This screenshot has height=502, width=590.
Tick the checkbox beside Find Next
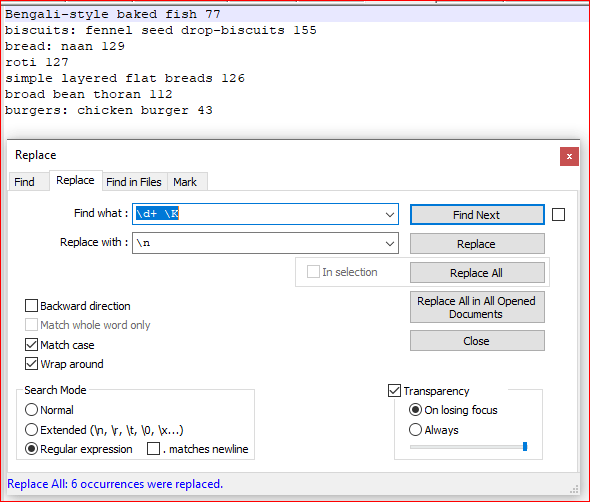(558, 215)
